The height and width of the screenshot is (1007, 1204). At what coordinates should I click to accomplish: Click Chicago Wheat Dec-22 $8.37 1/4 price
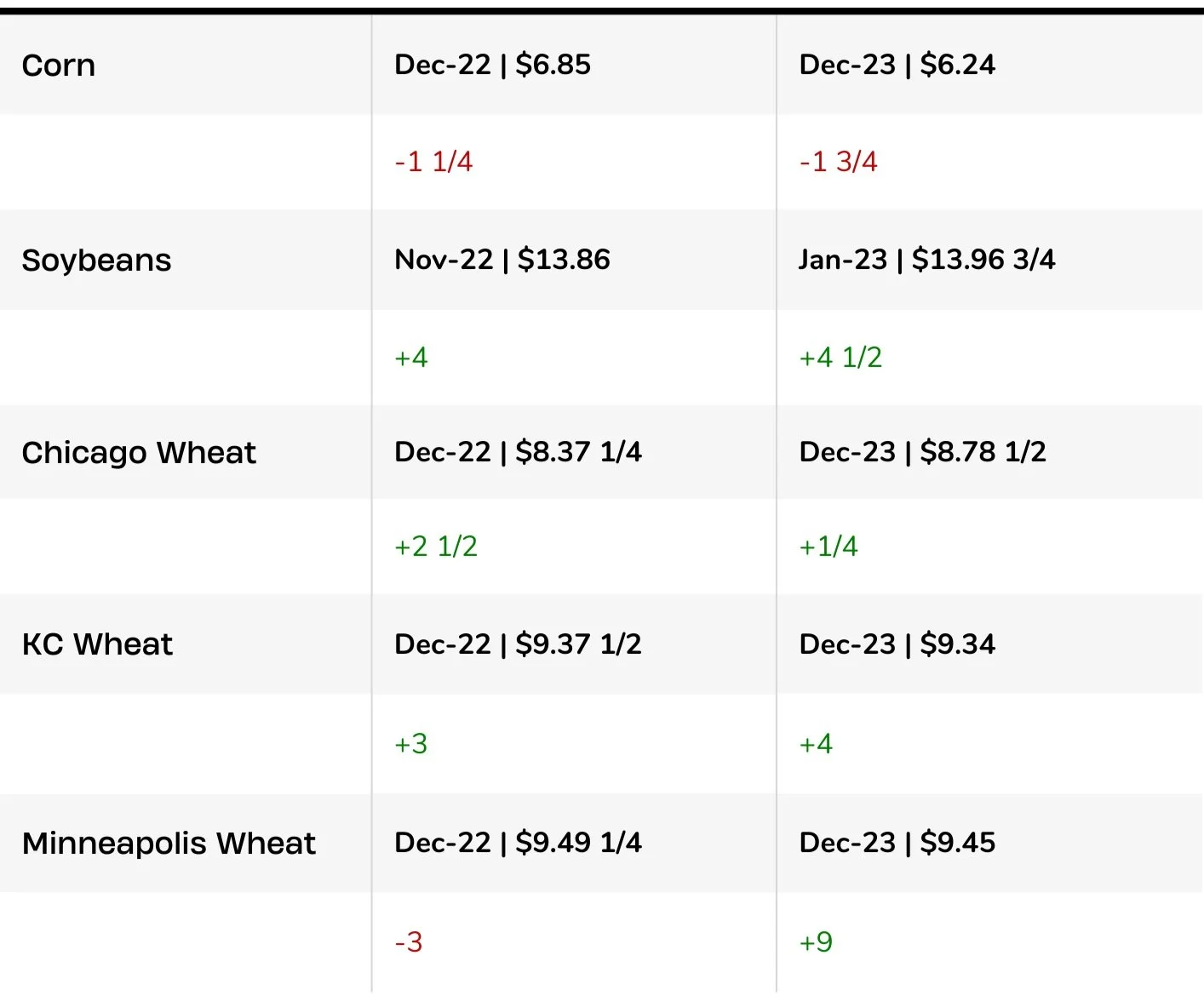(518, 452)
